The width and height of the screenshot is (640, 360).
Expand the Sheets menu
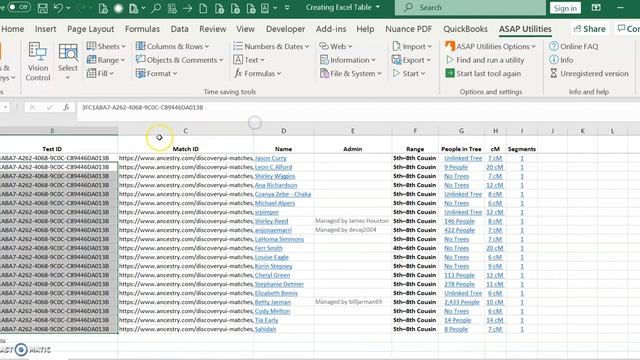(x=106, y=47)
